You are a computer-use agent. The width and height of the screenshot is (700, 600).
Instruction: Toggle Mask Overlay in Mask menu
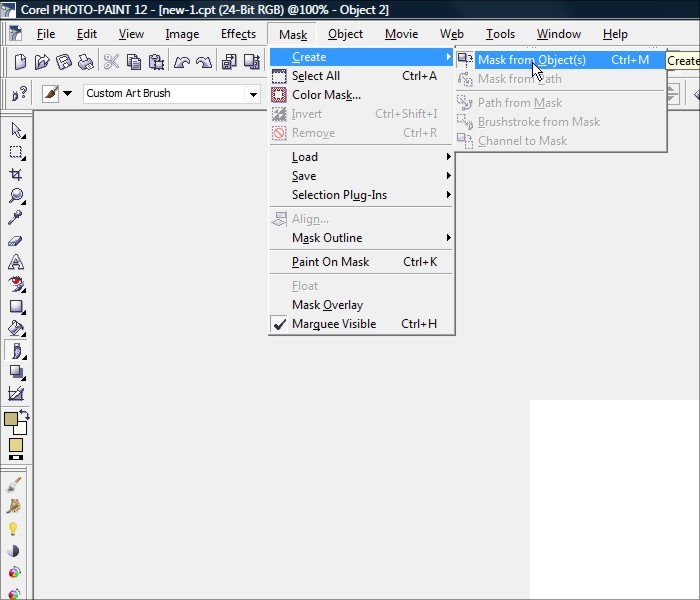coord(327,305)
